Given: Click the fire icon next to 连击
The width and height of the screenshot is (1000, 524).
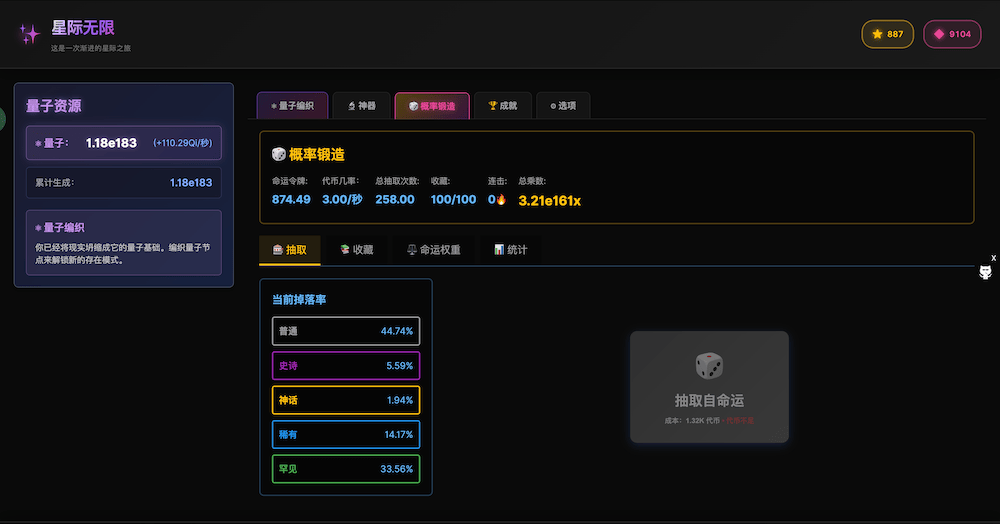Looking at the screenshot, I should coord(501,200).
